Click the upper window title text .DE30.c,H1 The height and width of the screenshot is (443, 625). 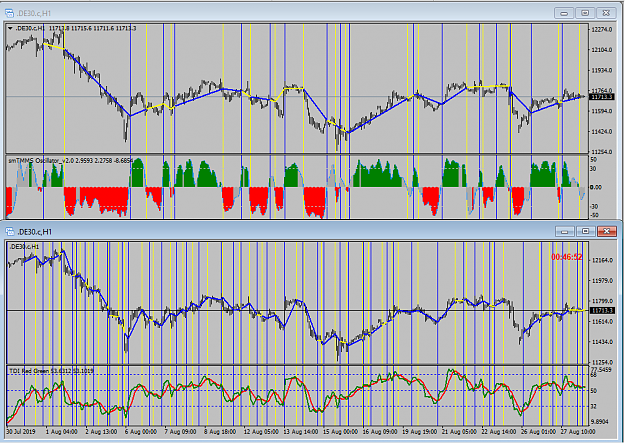(x=34, y=14)
